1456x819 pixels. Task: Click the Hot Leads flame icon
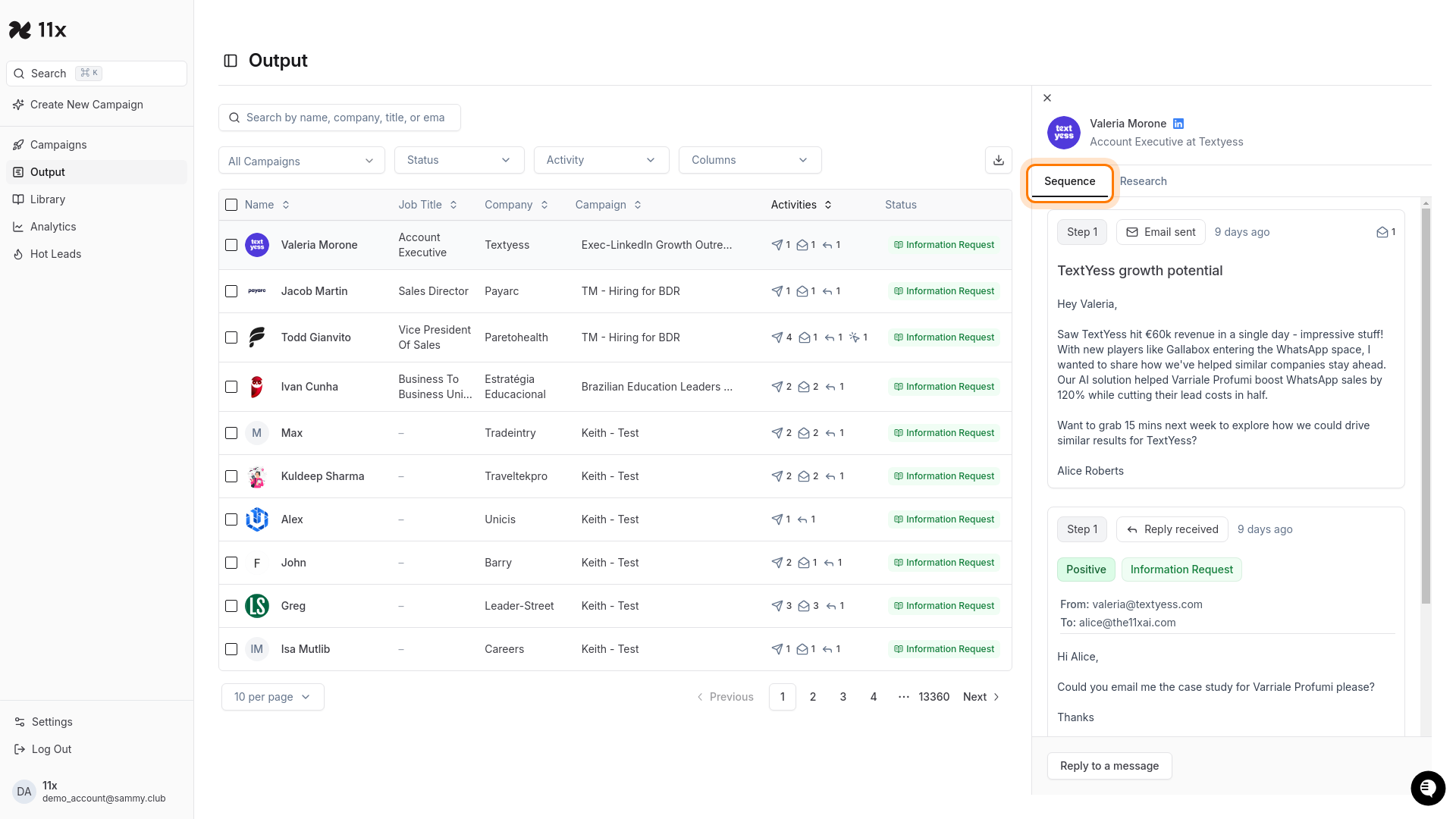click(18, 254)
